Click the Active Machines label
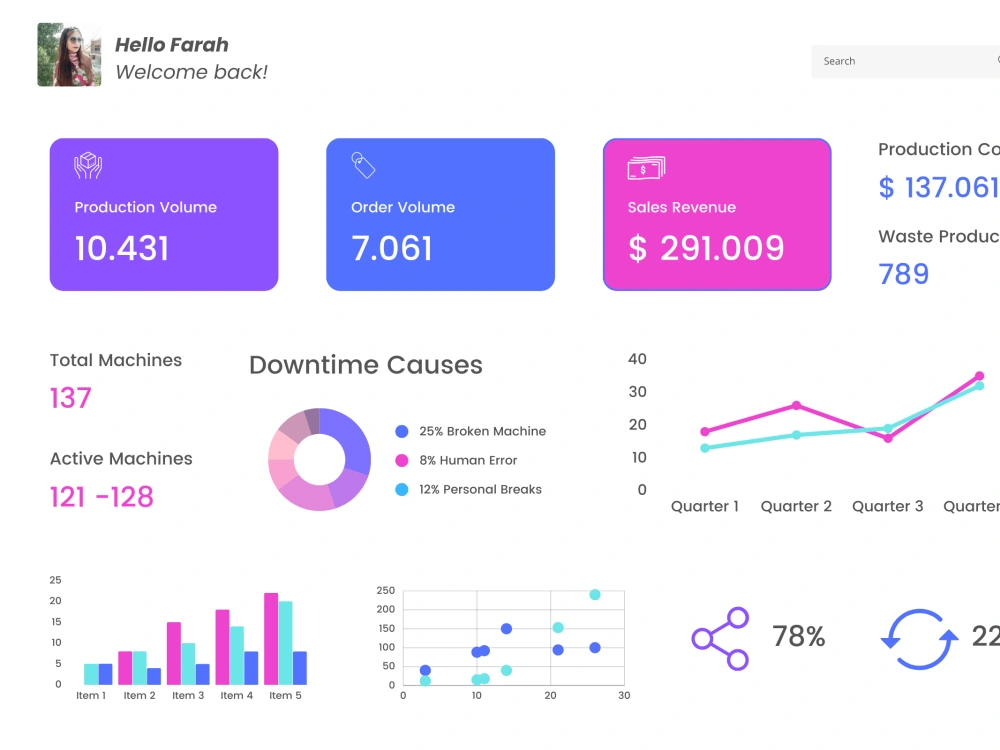The image size is (1000, 750). [x=121, y=459]
